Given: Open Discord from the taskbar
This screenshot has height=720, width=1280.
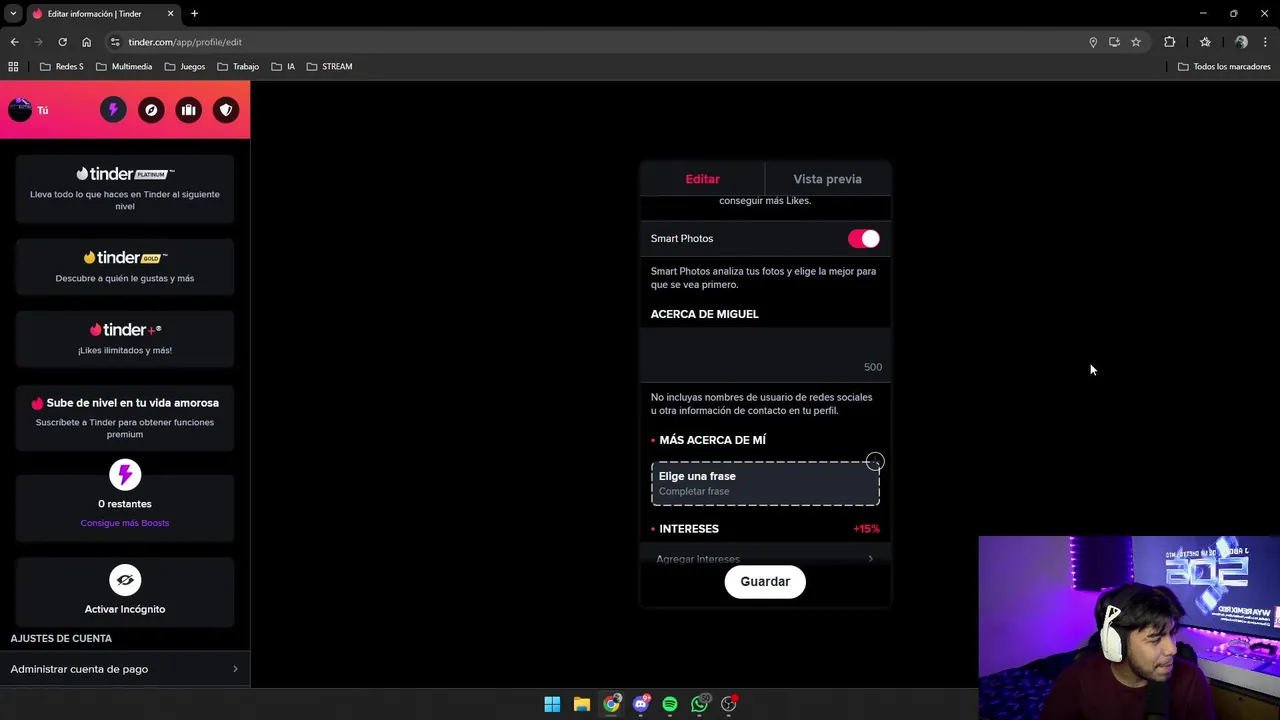Looking at the screenshot, I should pos(641,704).
